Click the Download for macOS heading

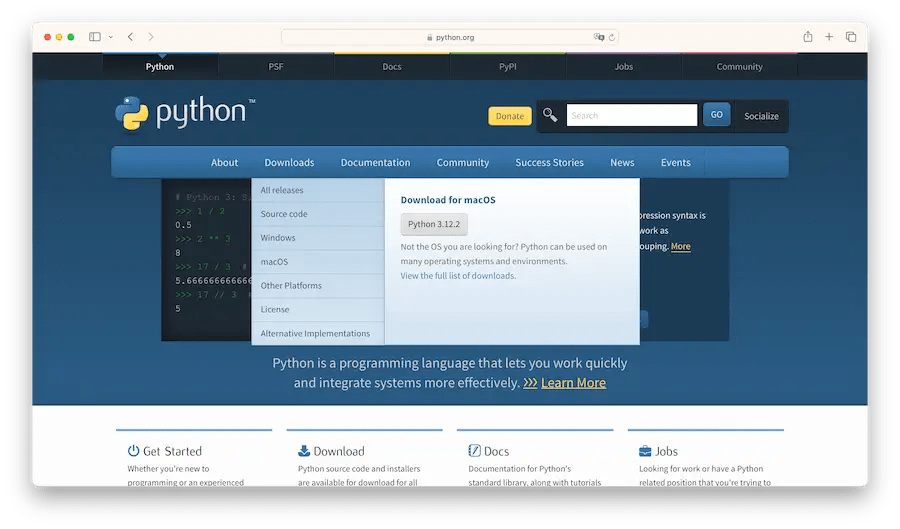pyautogui.click(x=448, y=200)
